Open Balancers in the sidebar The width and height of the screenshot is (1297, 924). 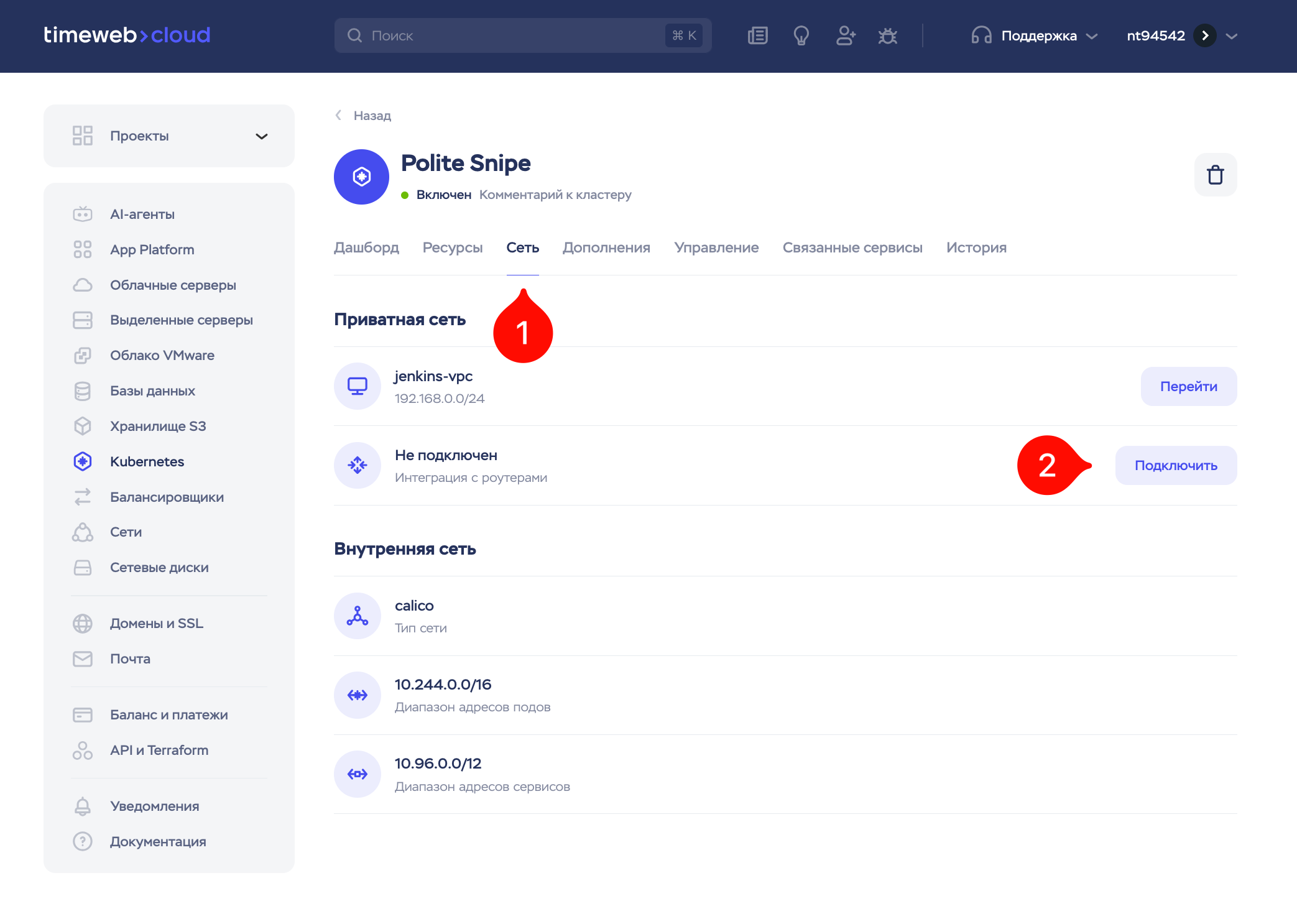click(x=167, y=497)
